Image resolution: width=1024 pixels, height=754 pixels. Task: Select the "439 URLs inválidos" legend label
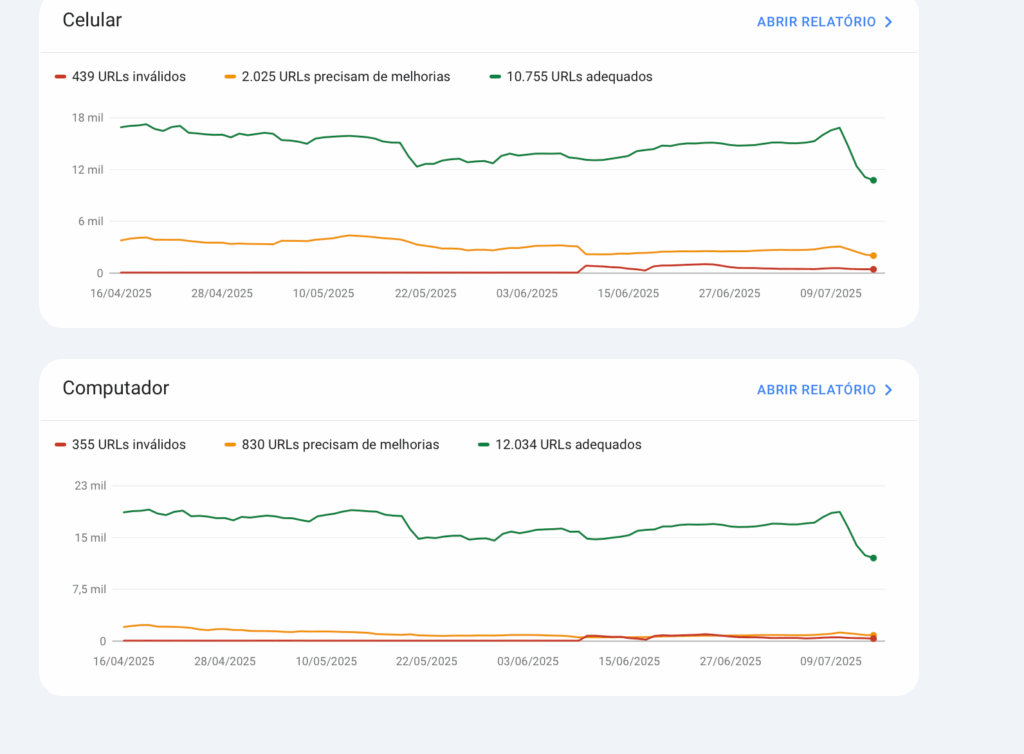pyautogui.click(x=128, y=77)
